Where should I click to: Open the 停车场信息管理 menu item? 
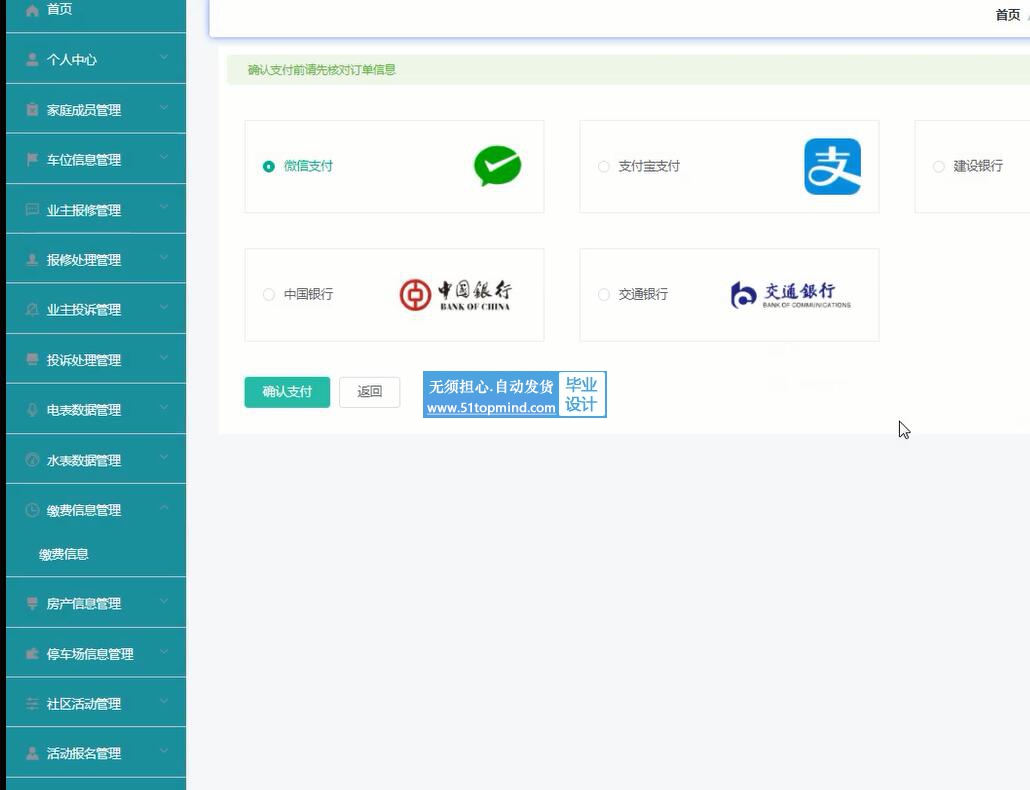click(x=96, y=654)
